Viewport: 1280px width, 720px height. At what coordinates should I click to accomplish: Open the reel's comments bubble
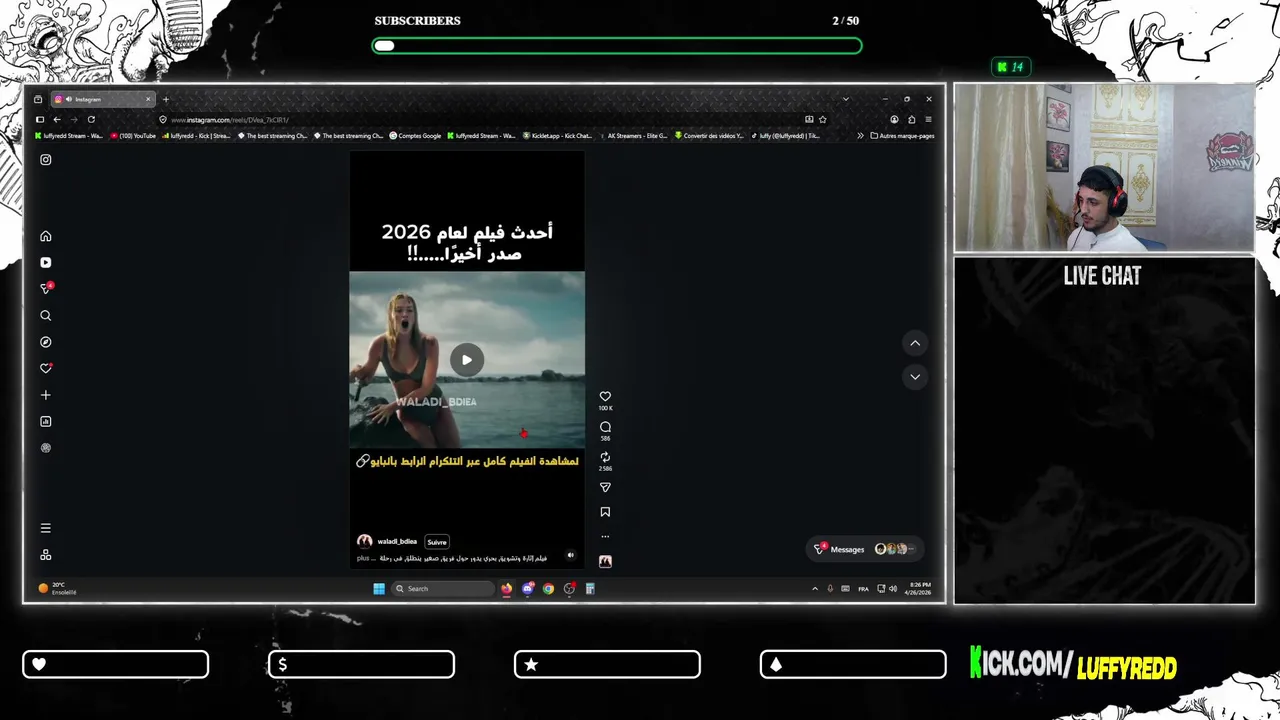click(x=605, y=427)
